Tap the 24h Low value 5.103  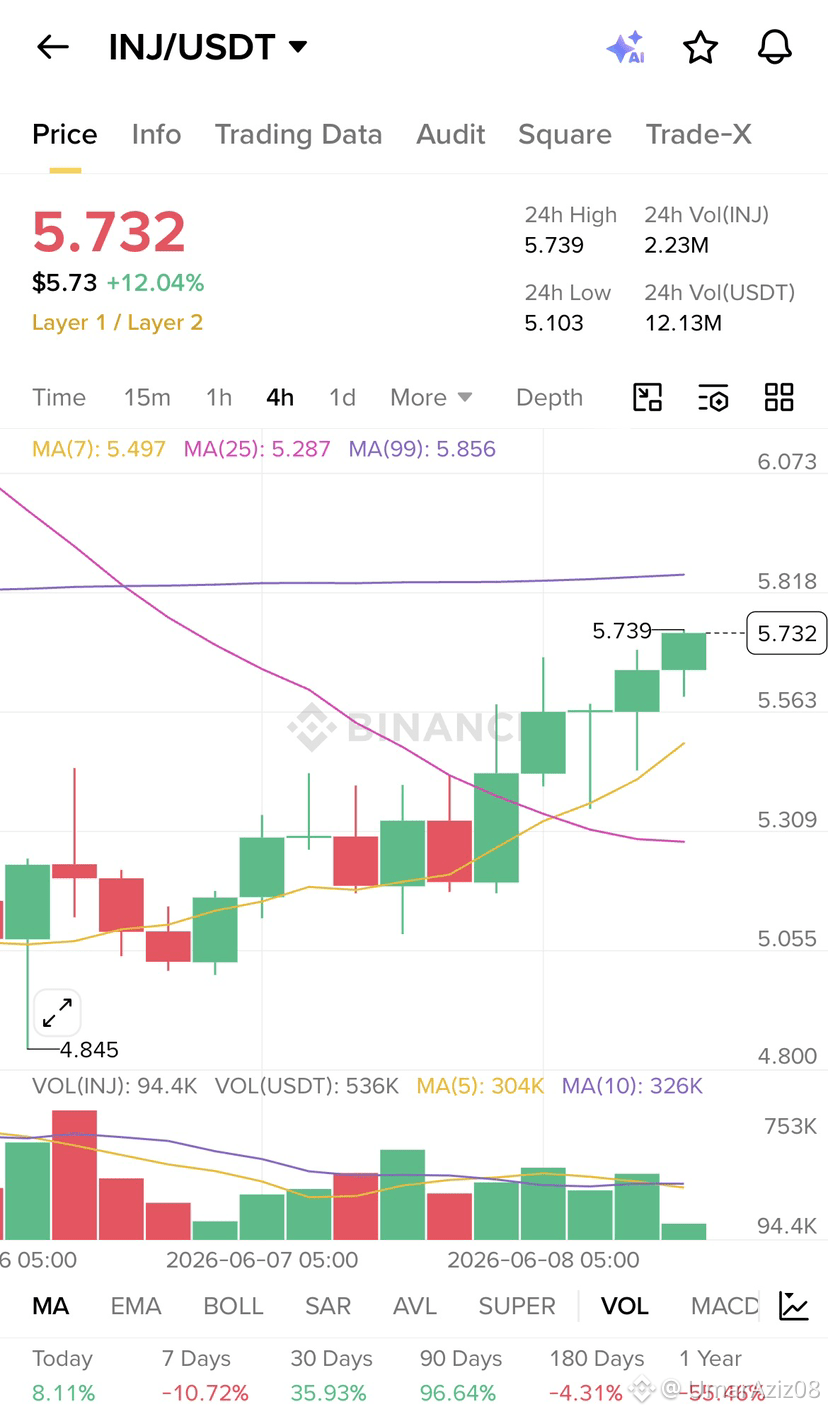coord(554,323)
